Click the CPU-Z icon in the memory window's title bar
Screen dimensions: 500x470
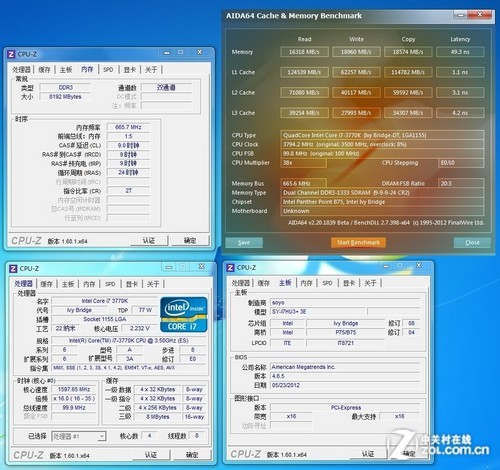[x=11, y=54]
